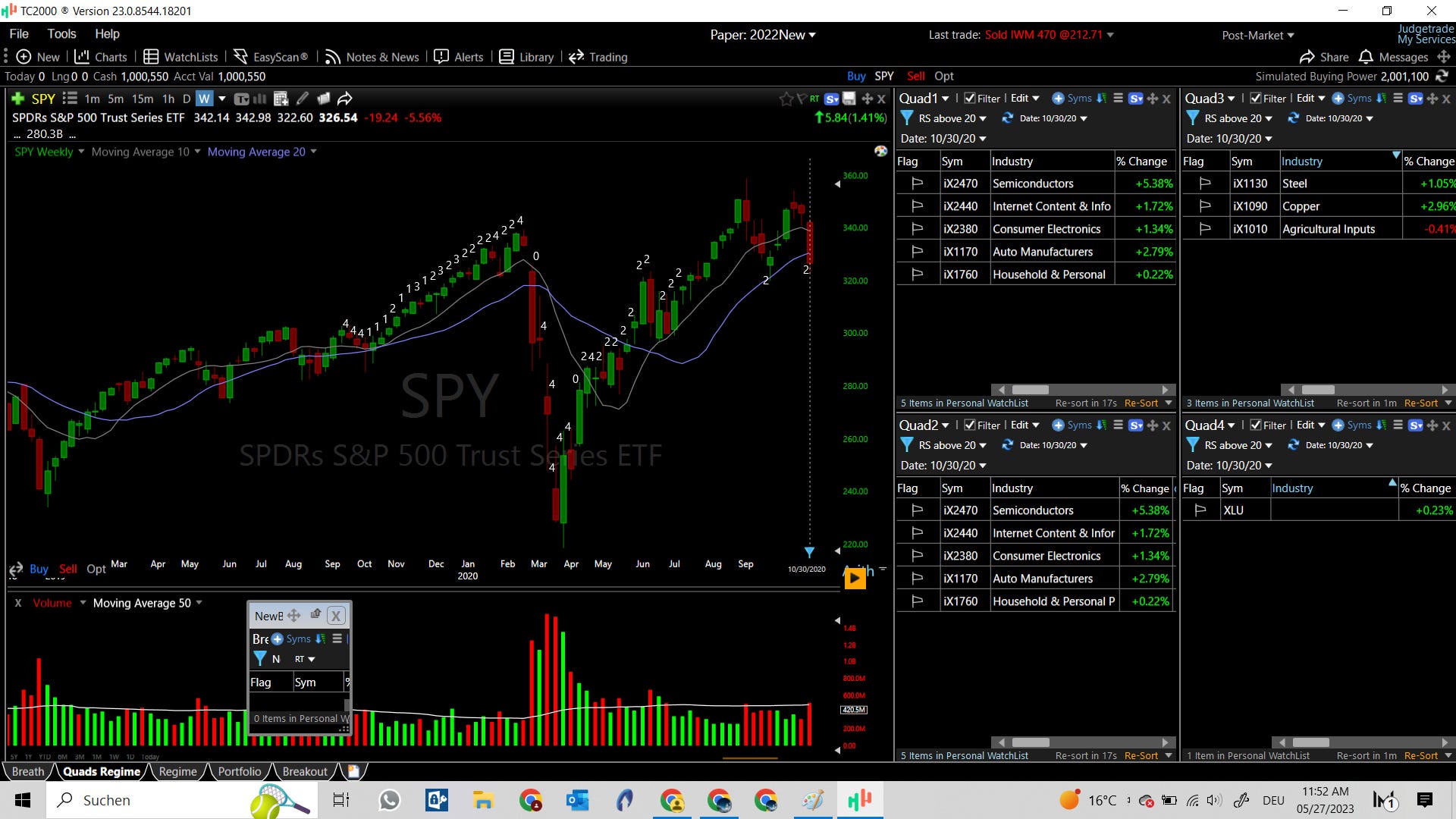Click the EasyScan toolbar icon

click(241, 57)
